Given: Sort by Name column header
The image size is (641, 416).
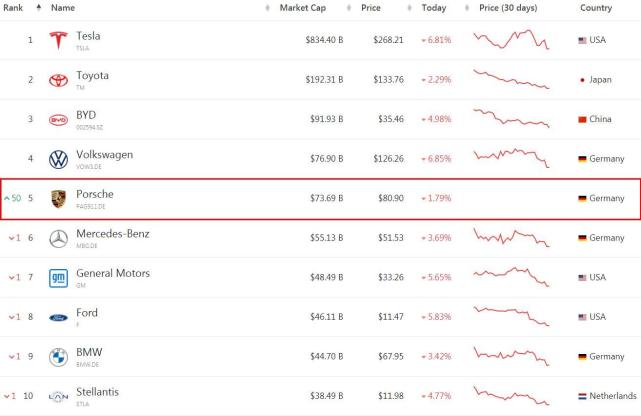Looking at the screenshot, I should pos(63,8).
